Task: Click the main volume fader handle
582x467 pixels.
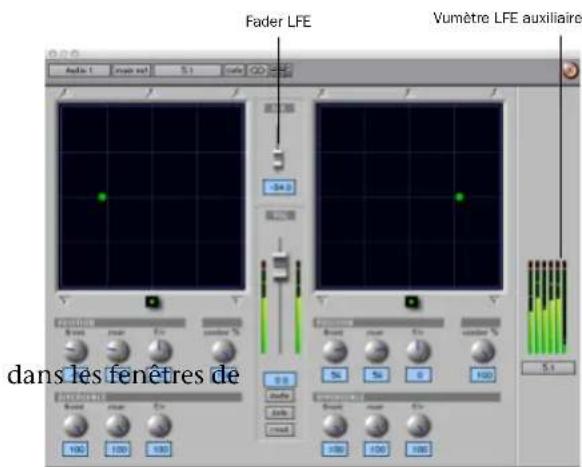Action: tap(280, 266)
